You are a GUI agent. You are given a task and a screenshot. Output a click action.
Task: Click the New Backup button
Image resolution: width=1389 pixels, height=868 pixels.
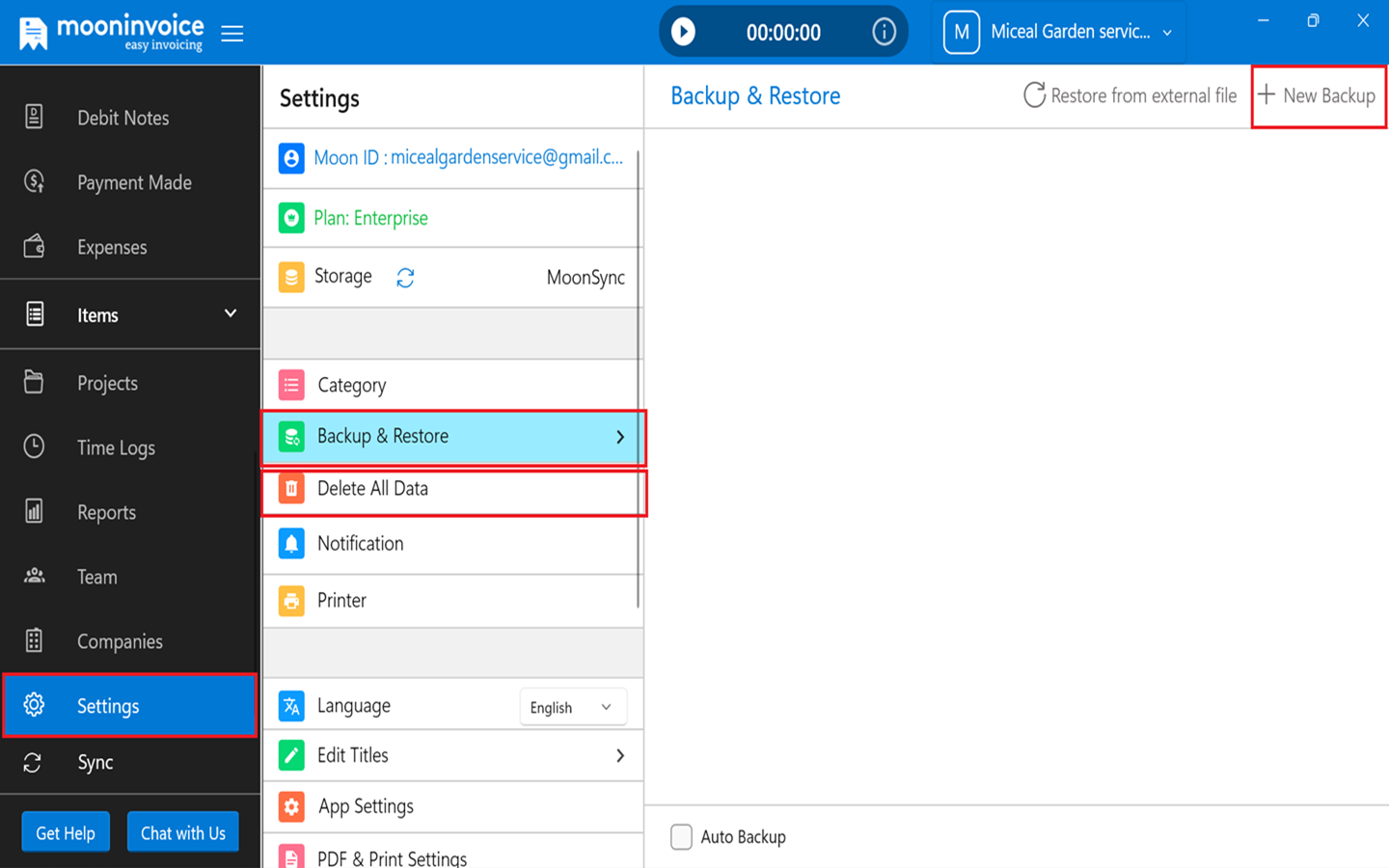[1319, 95]
